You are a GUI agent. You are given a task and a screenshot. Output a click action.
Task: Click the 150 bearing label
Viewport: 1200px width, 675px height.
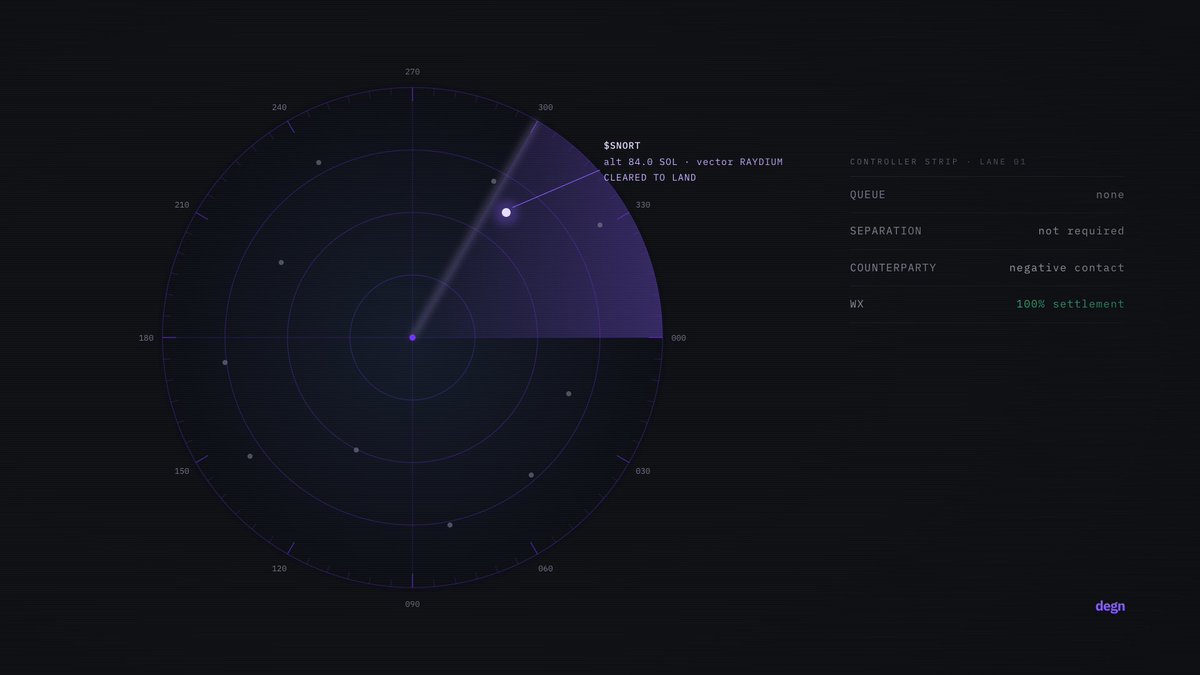coord(182,471)
